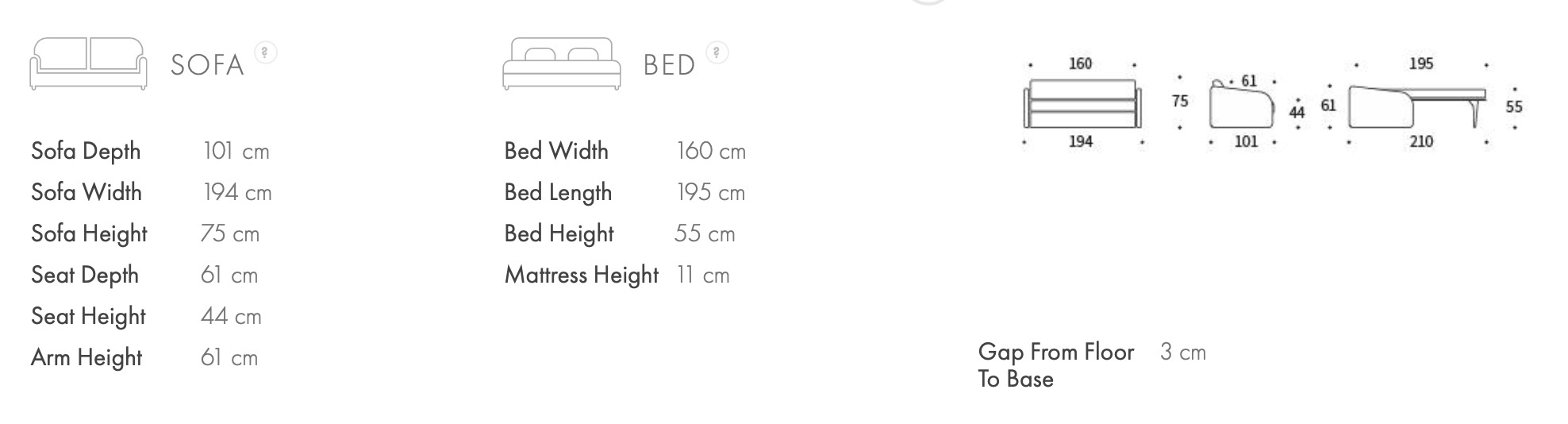Click the sofa front-view dimension diagram
The image size is (1568, 424).
tap(1082, 103)
